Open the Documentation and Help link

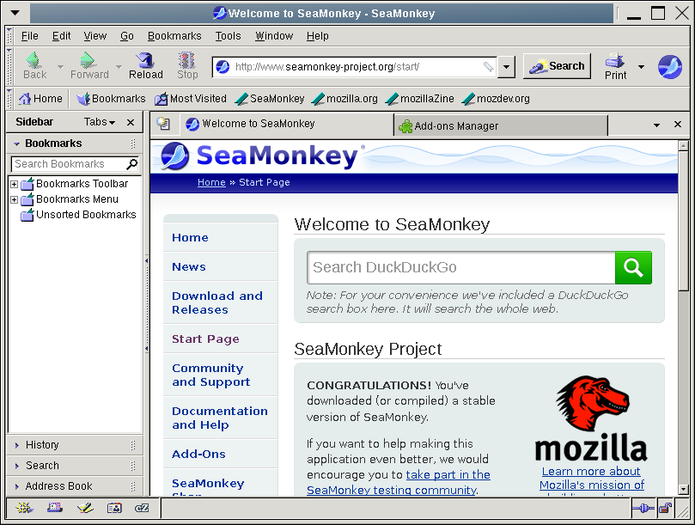(220, 418)
